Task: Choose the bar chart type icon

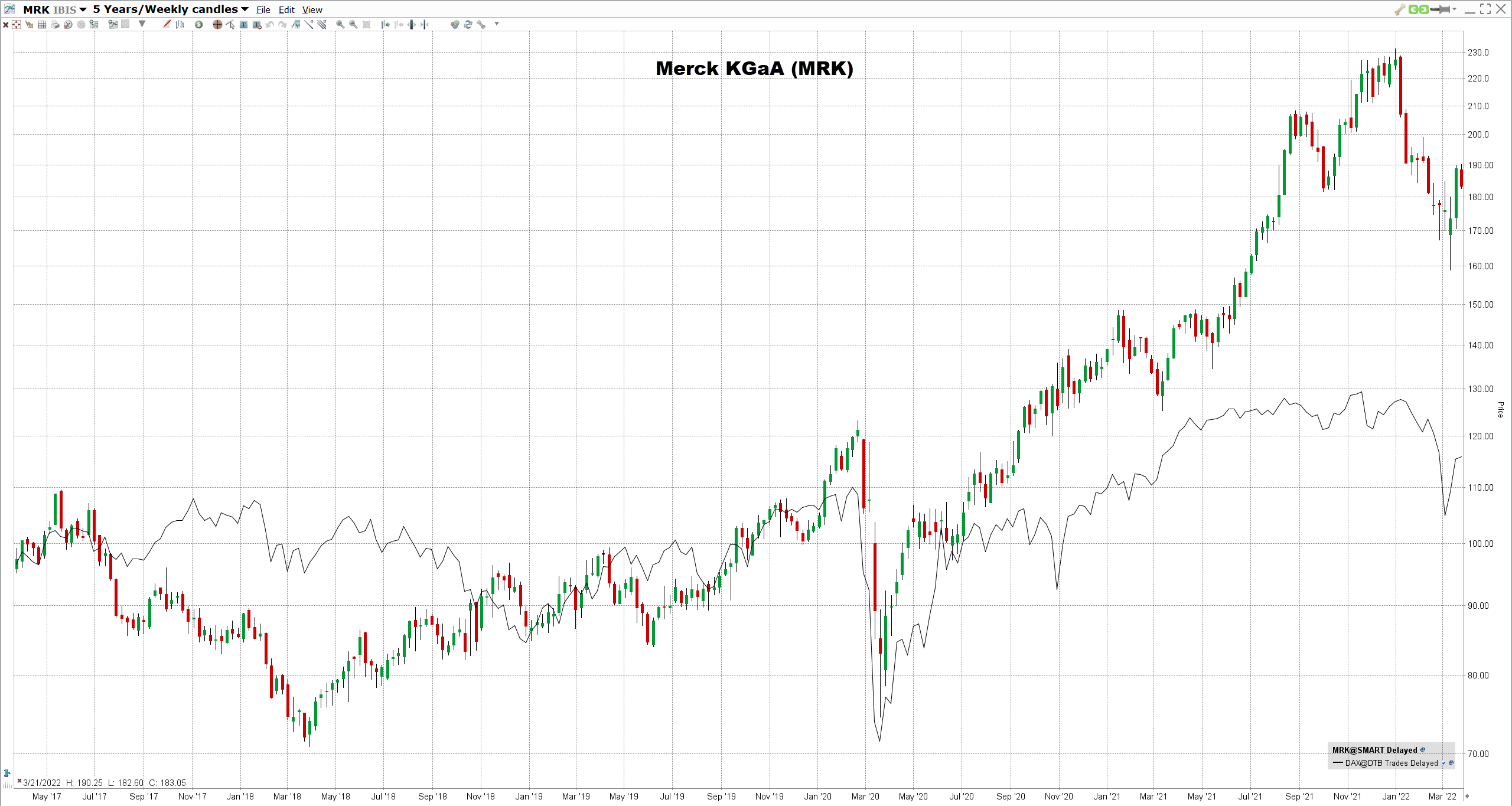Action: coord(180,25)
